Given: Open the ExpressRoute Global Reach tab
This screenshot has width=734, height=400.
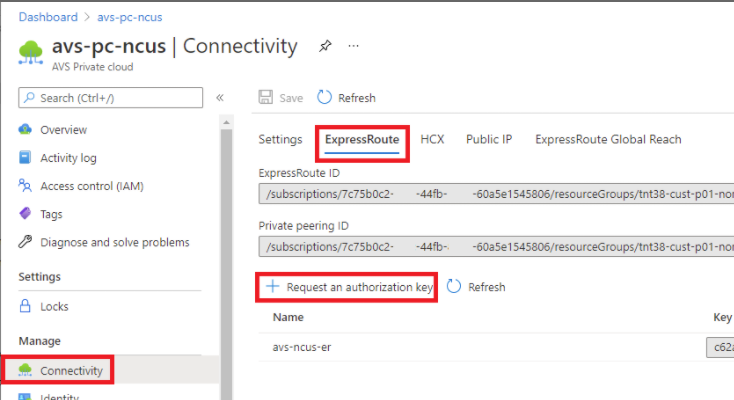Looking at the screenshot, I should coord(608,140).
